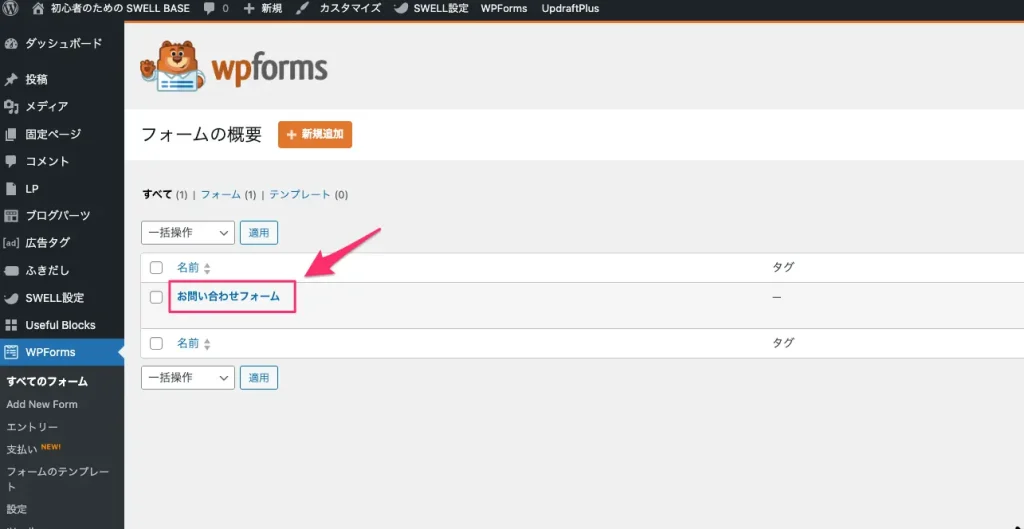Click the media icon beside メディア
Screen dimensions: 1024x529
(x=10, y=106)
